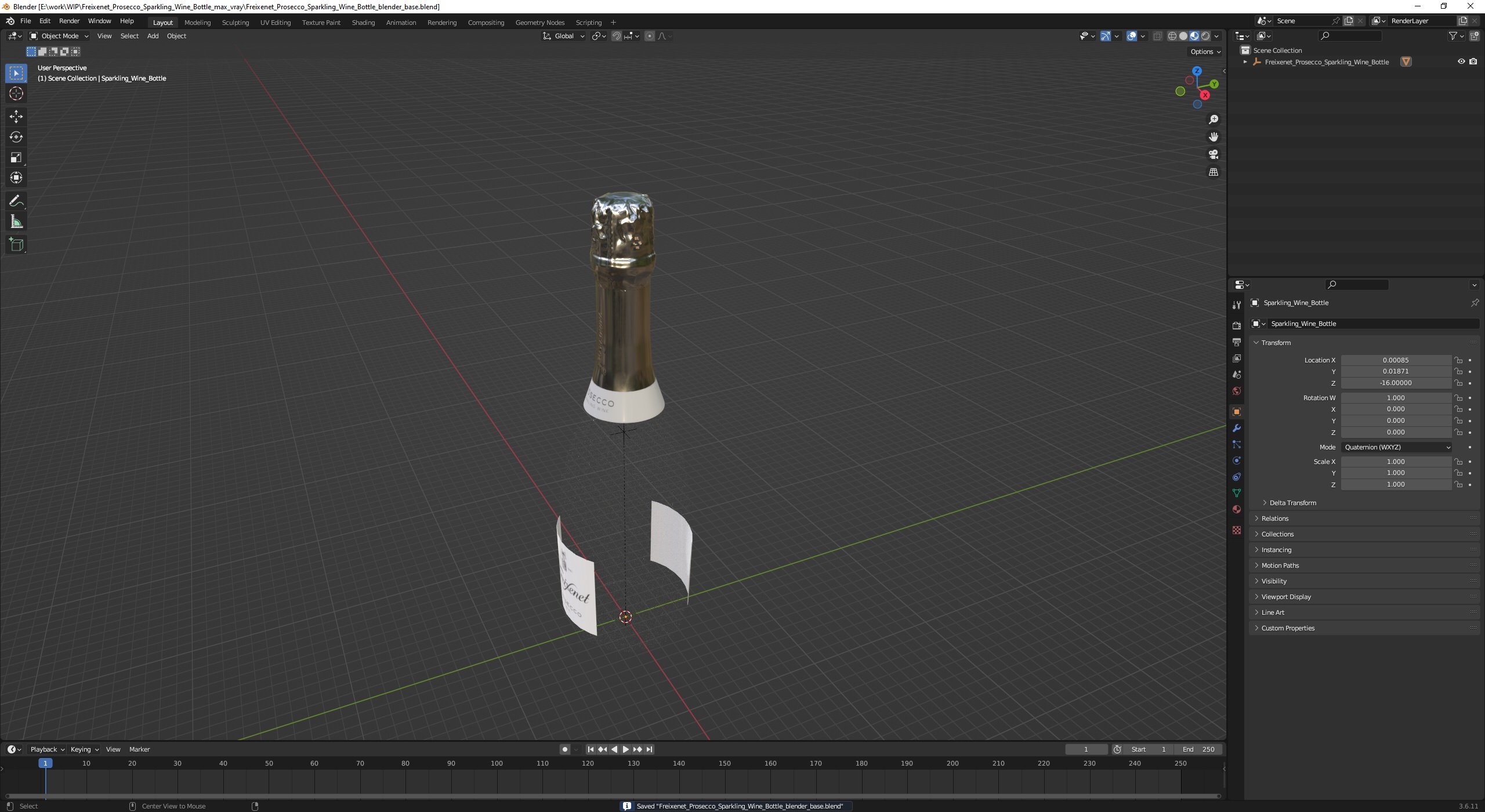The height and width of the screenshot is (812, 1485).
Task: Open the Playback popover in timeline
Action: point(47,749)
